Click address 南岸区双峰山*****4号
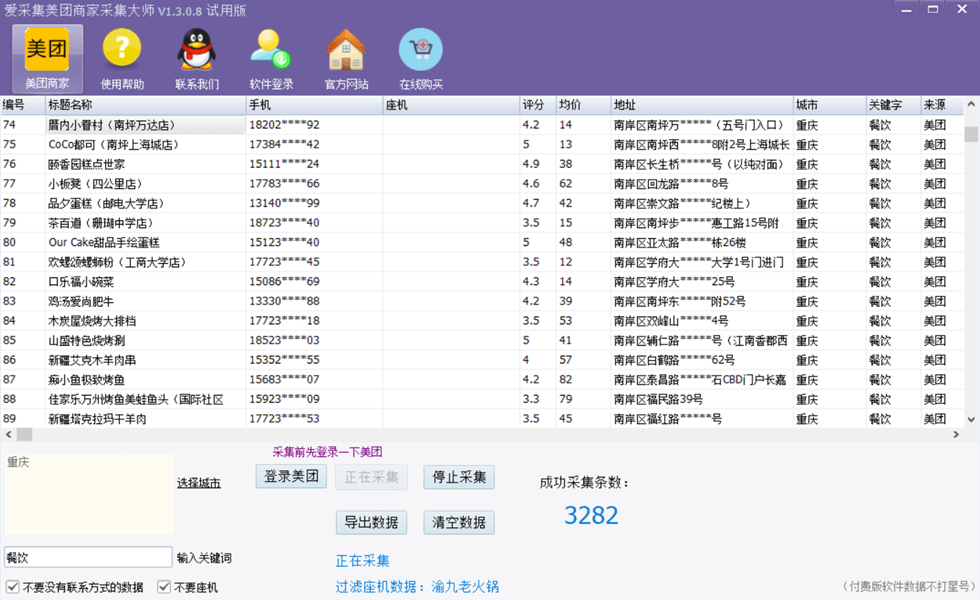This screenshot has height=600, width=980. 671,321
